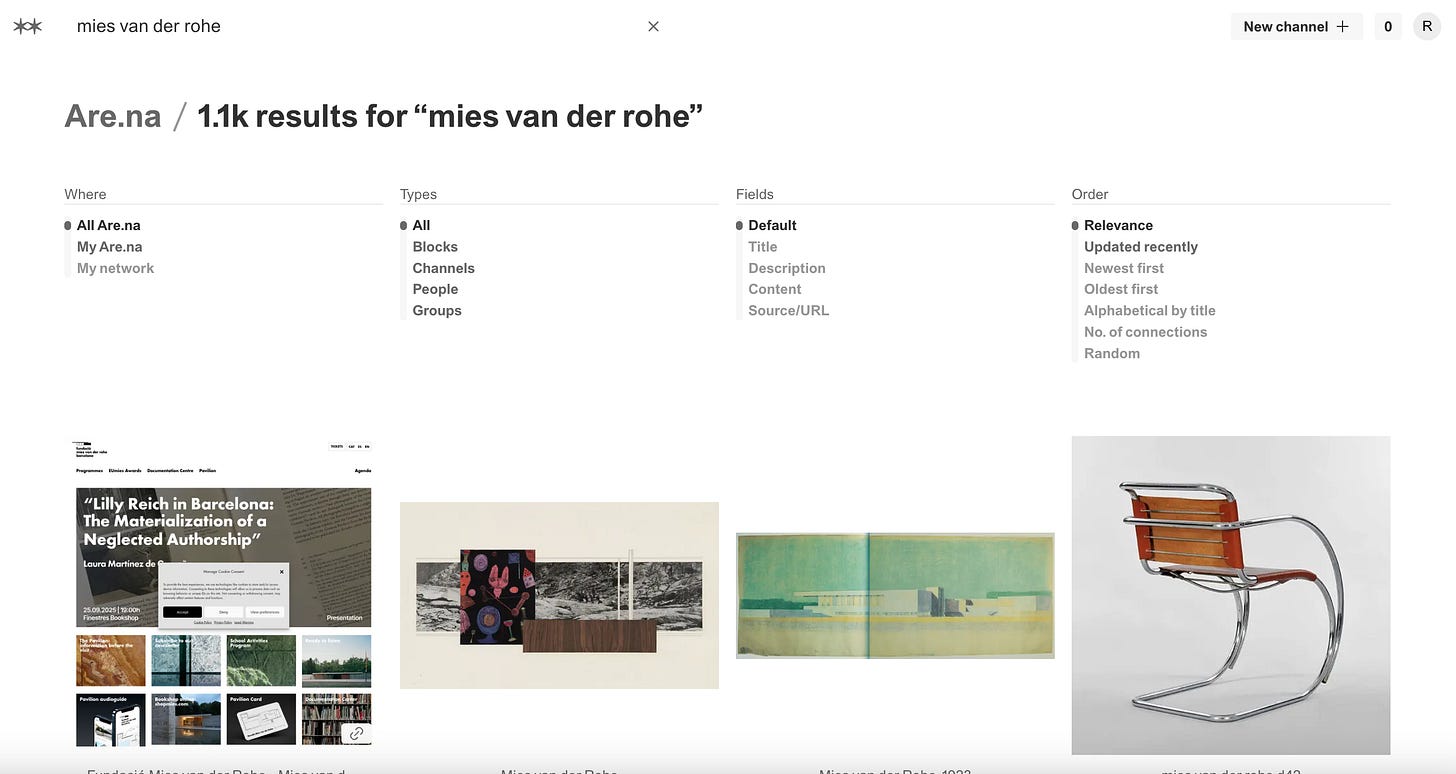The height and width of the screenshot is (774, 1456).
Task: Sort results by Oldest first
Action: click(x=1121, y=289)
